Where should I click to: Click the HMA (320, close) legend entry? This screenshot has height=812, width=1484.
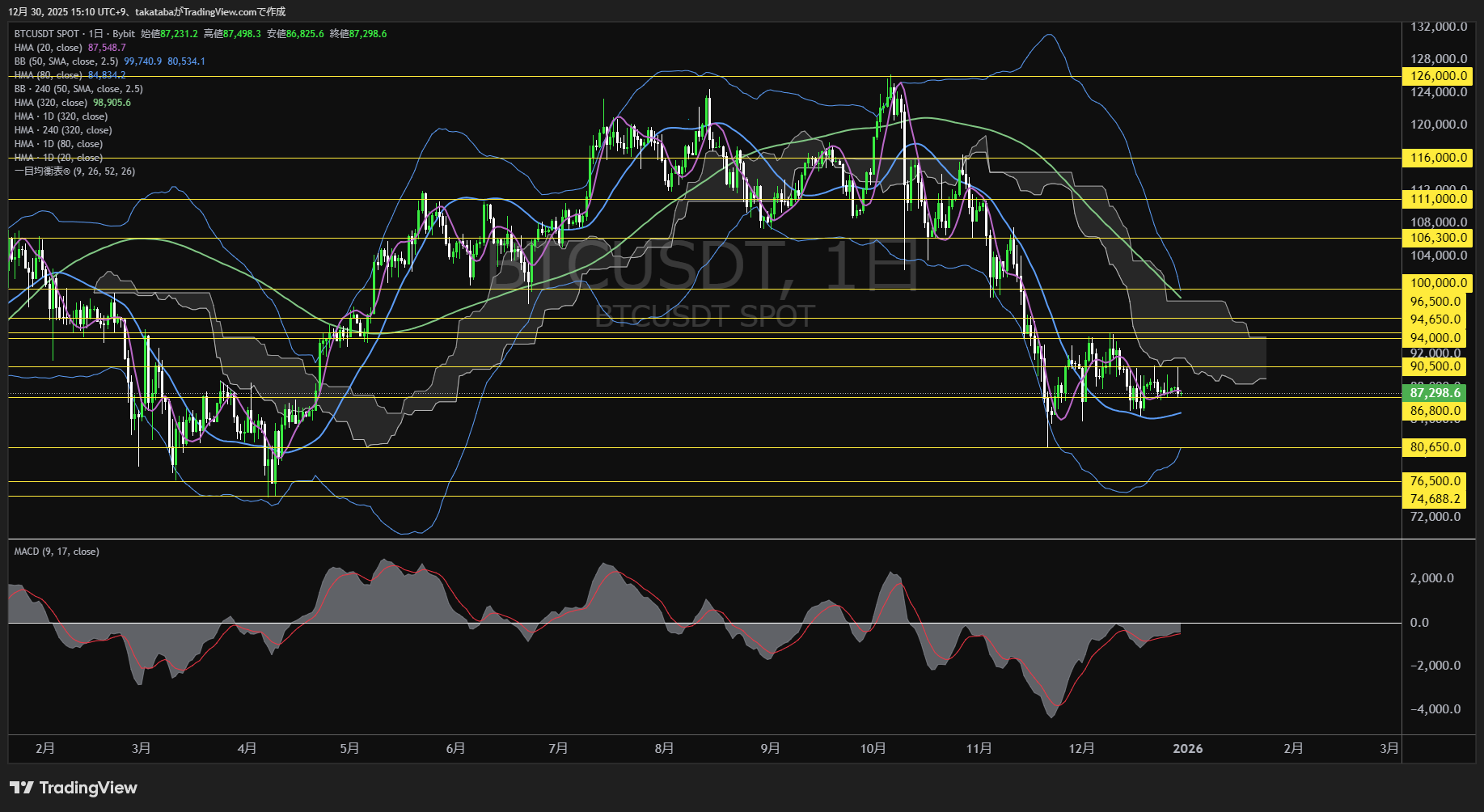[x=51, y=103]
